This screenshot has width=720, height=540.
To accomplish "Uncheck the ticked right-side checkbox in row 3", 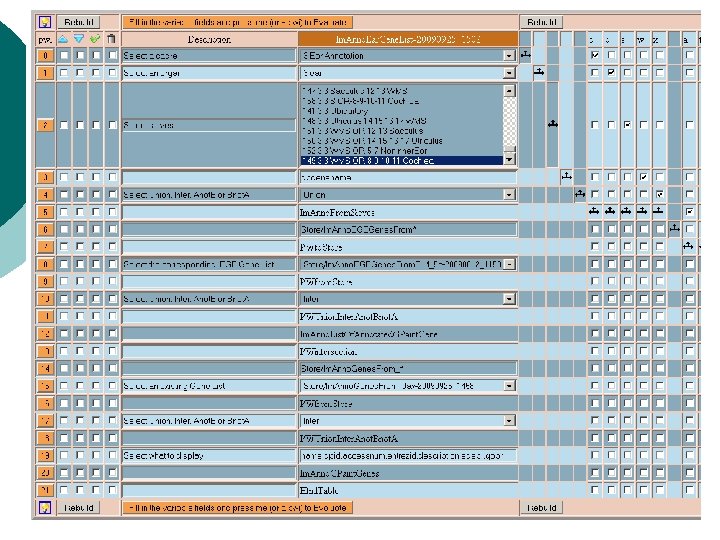I will point(644,177).
